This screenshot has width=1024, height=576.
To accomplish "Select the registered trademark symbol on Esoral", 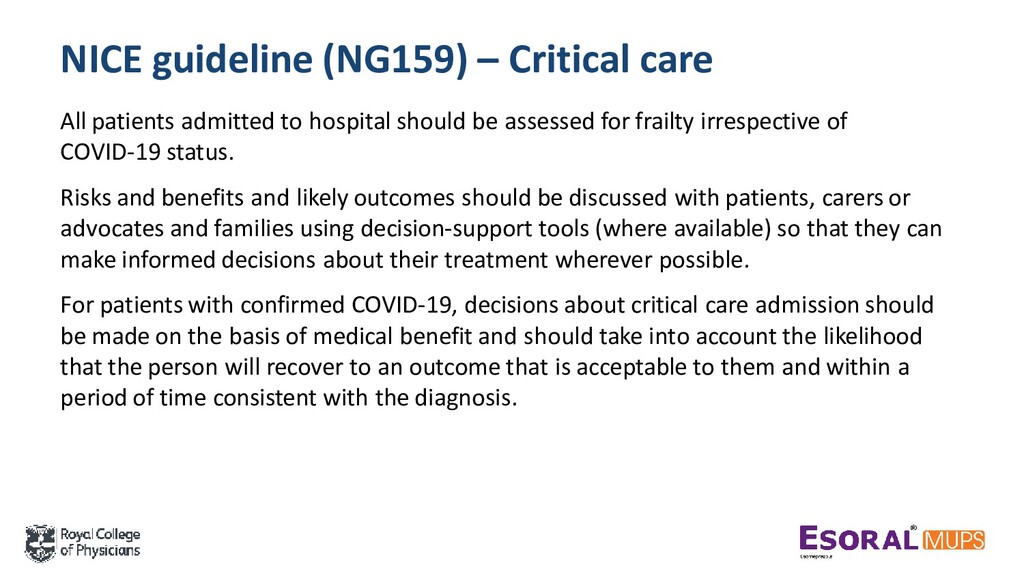I will (x=914, y=528).
